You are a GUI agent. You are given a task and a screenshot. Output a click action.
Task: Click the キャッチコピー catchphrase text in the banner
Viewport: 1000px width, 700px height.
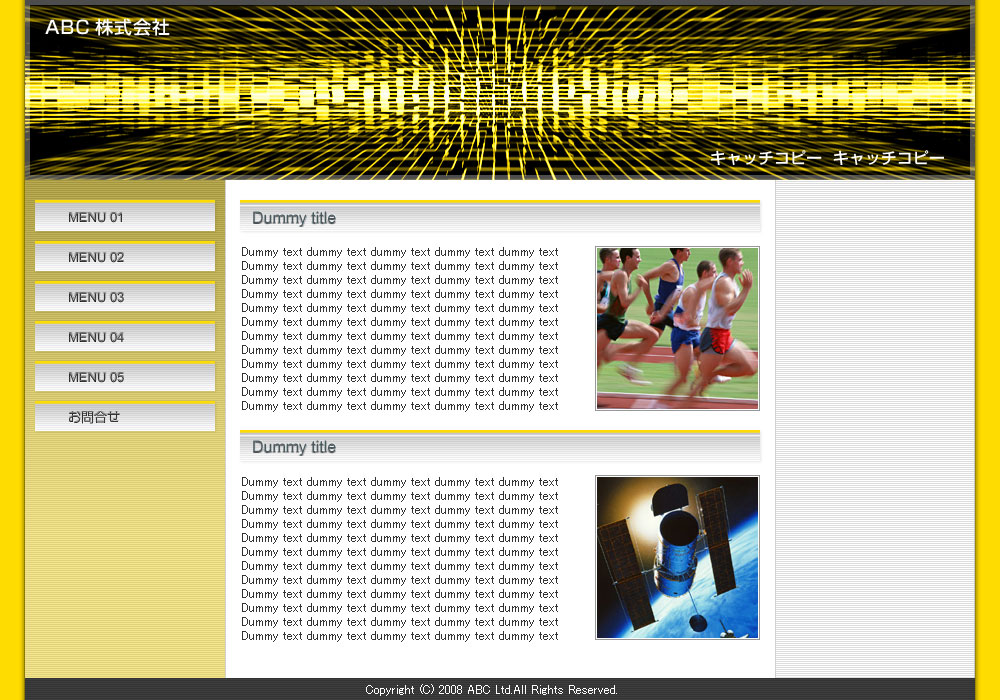[827, 157]
